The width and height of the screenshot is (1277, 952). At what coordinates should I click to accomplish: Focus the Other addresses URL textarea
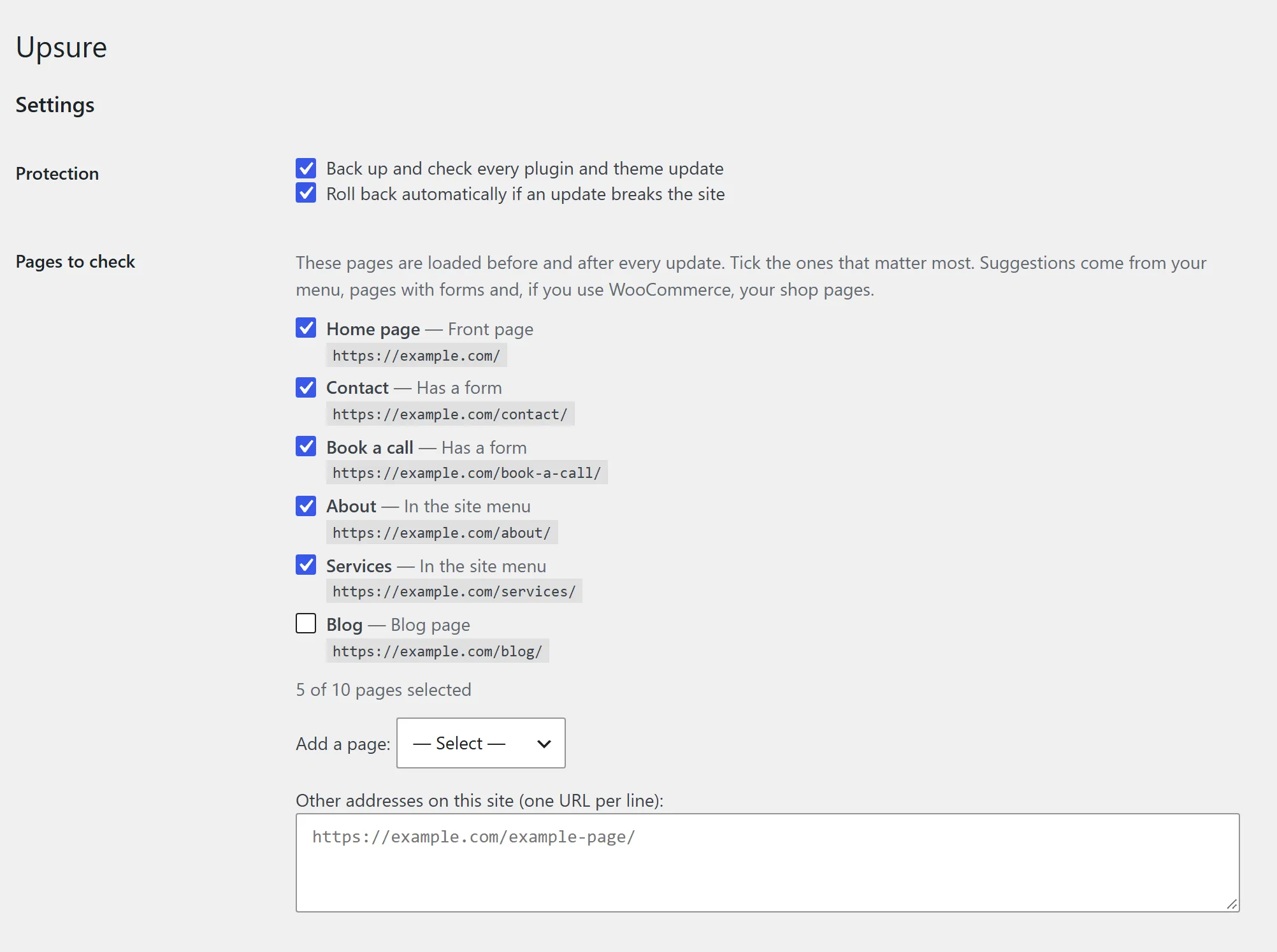[x=767, y=863]
